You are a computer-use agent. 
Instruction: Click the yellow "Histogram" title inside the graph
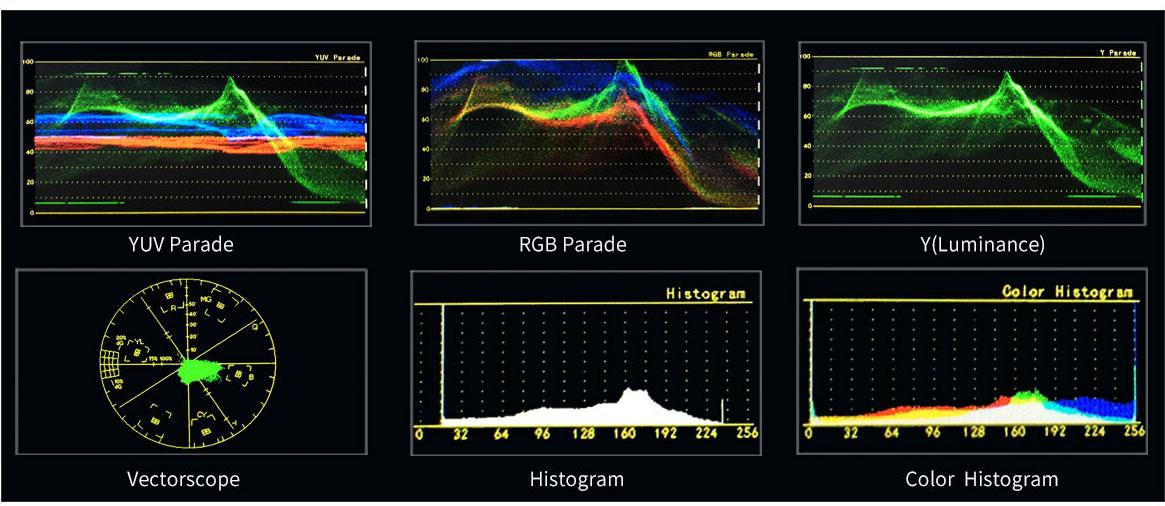pyautogui.click(x=706, y=294)
